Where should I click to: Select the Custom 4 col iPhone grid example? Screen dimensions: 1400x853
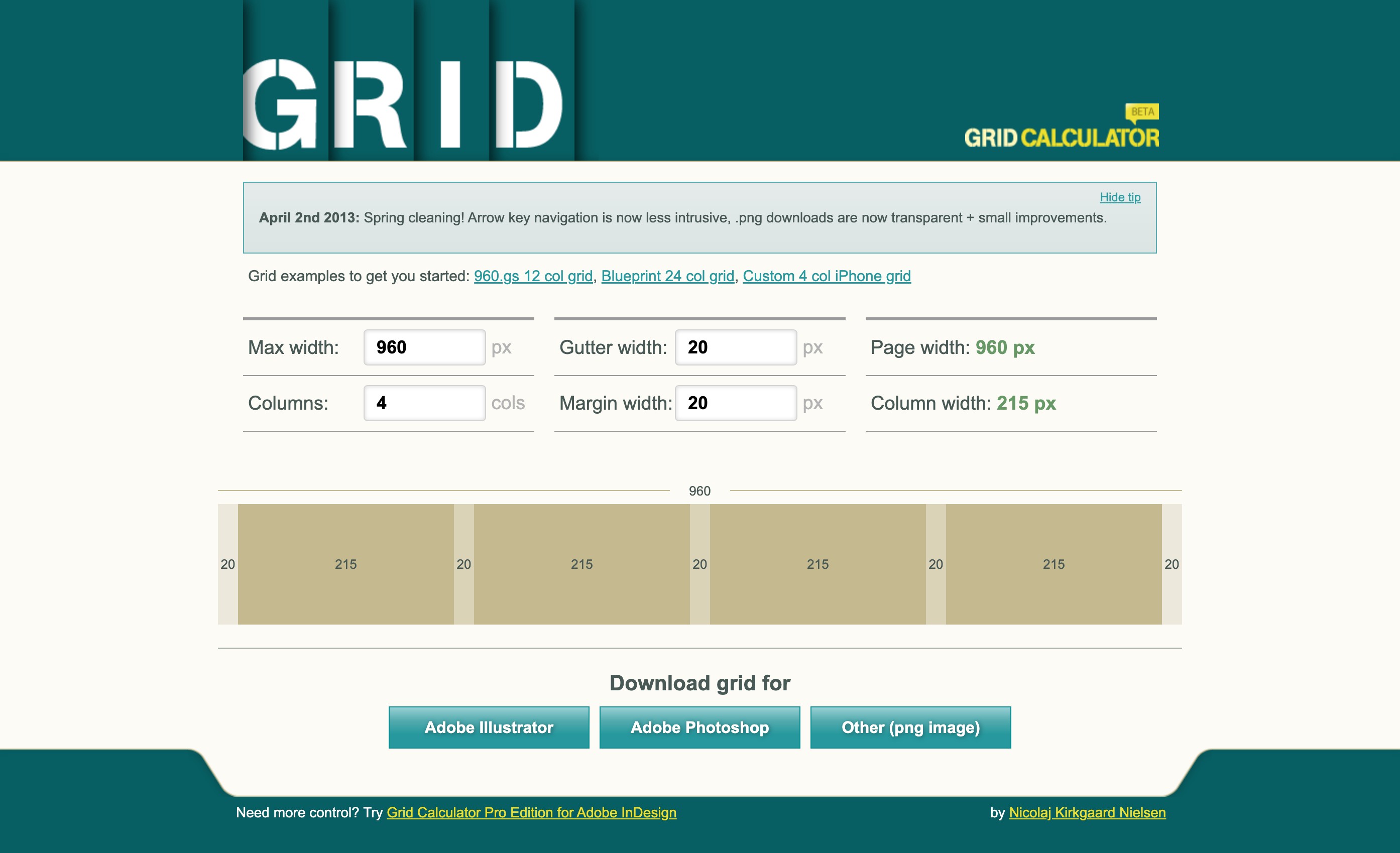coord(826,276)
